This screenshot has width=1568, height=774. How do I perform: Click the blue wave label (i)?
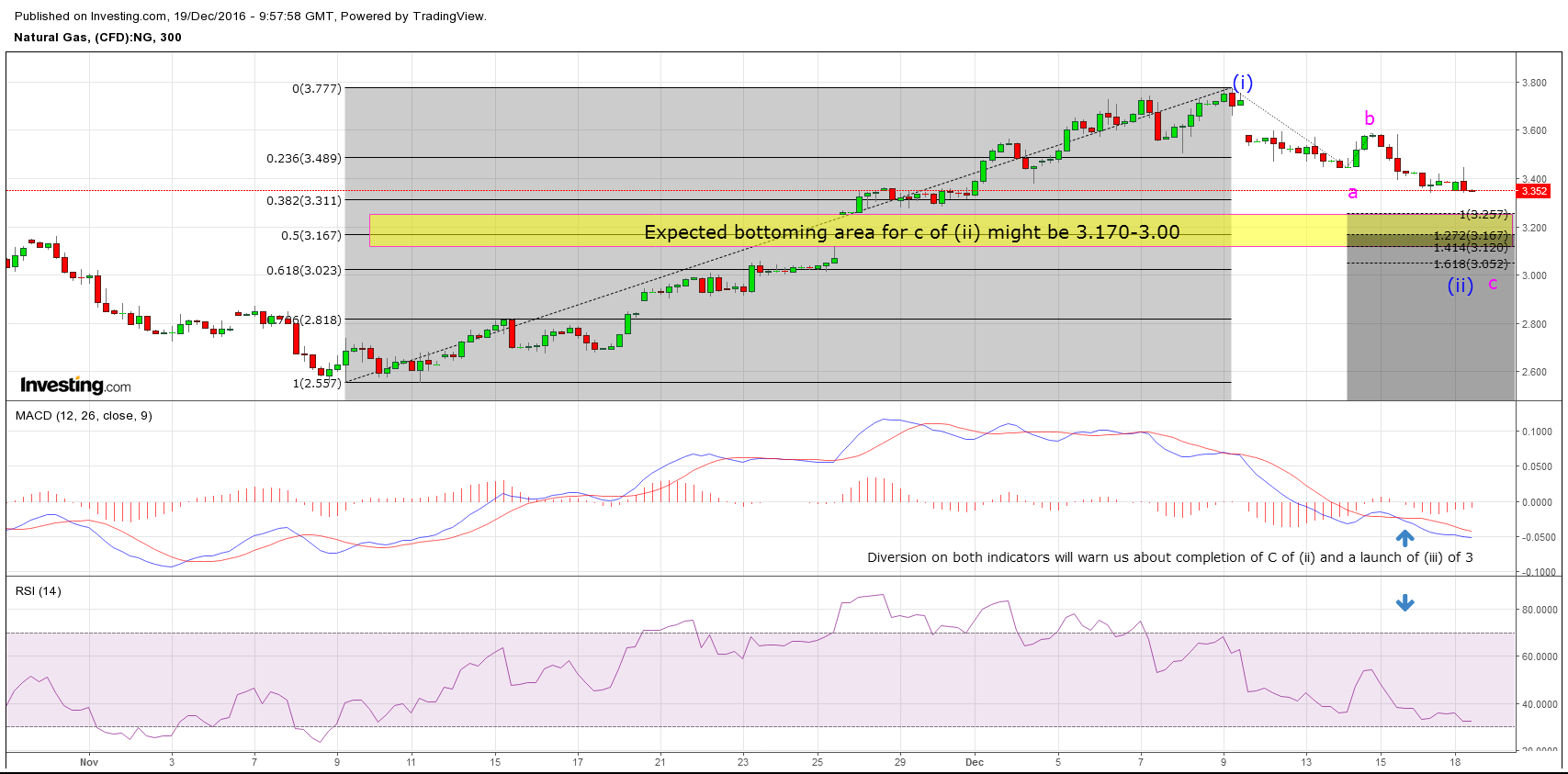[1242, 82]
